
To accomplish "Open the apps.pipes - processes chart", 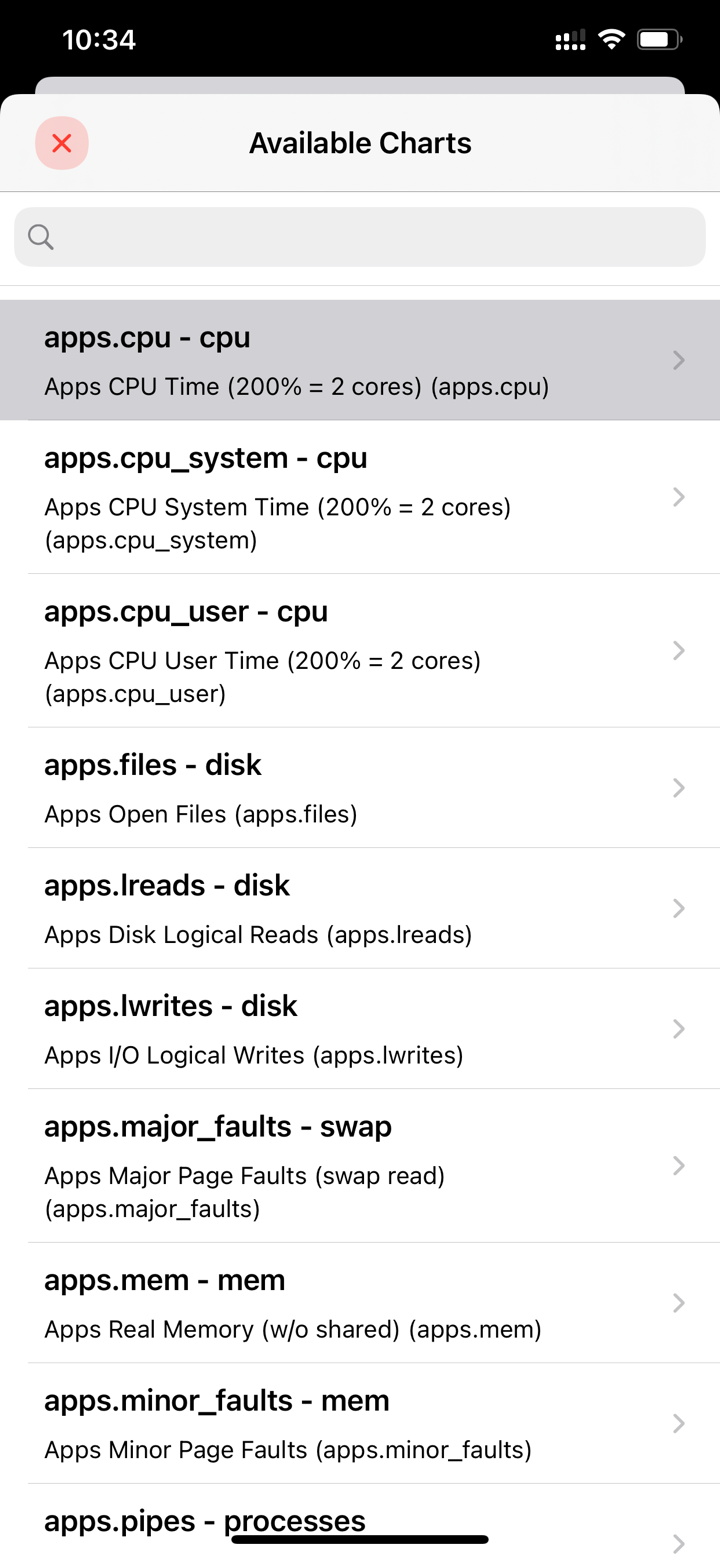I will [300, 1521].
